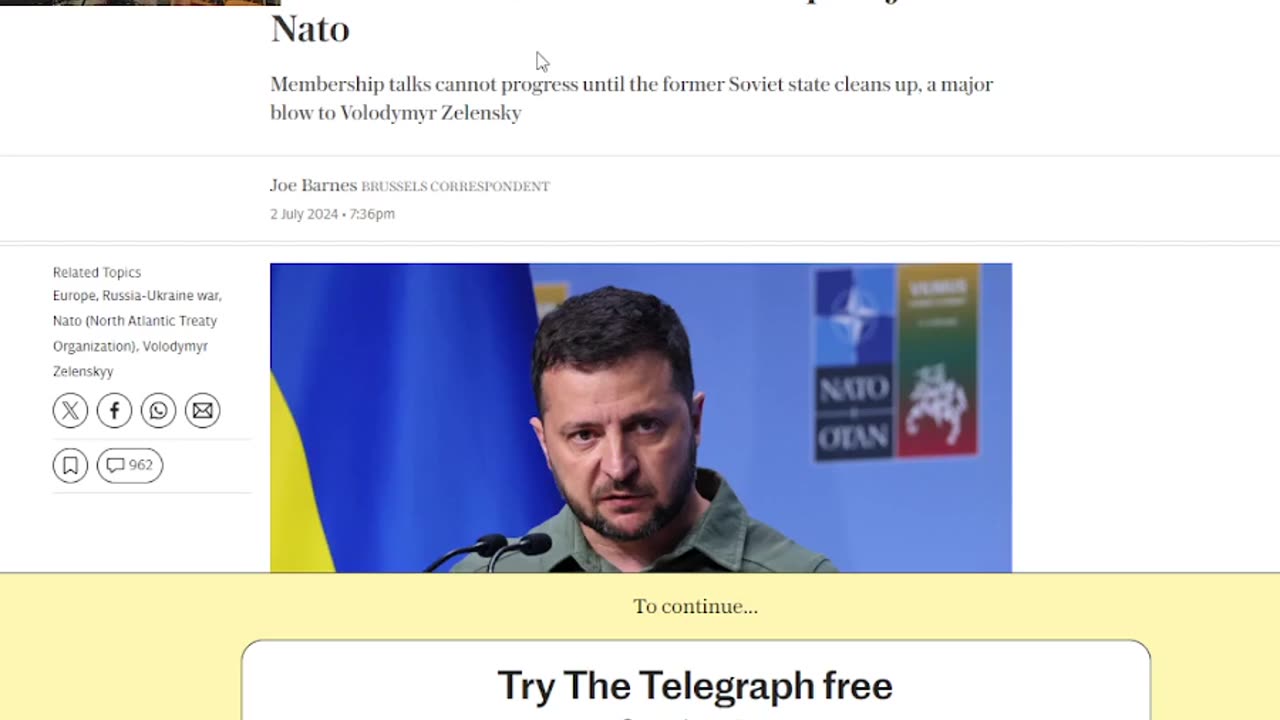The width and height of the screenshot is (1280, 720).
Task: Save article with bookmark icon
Action: coord(70,465)
